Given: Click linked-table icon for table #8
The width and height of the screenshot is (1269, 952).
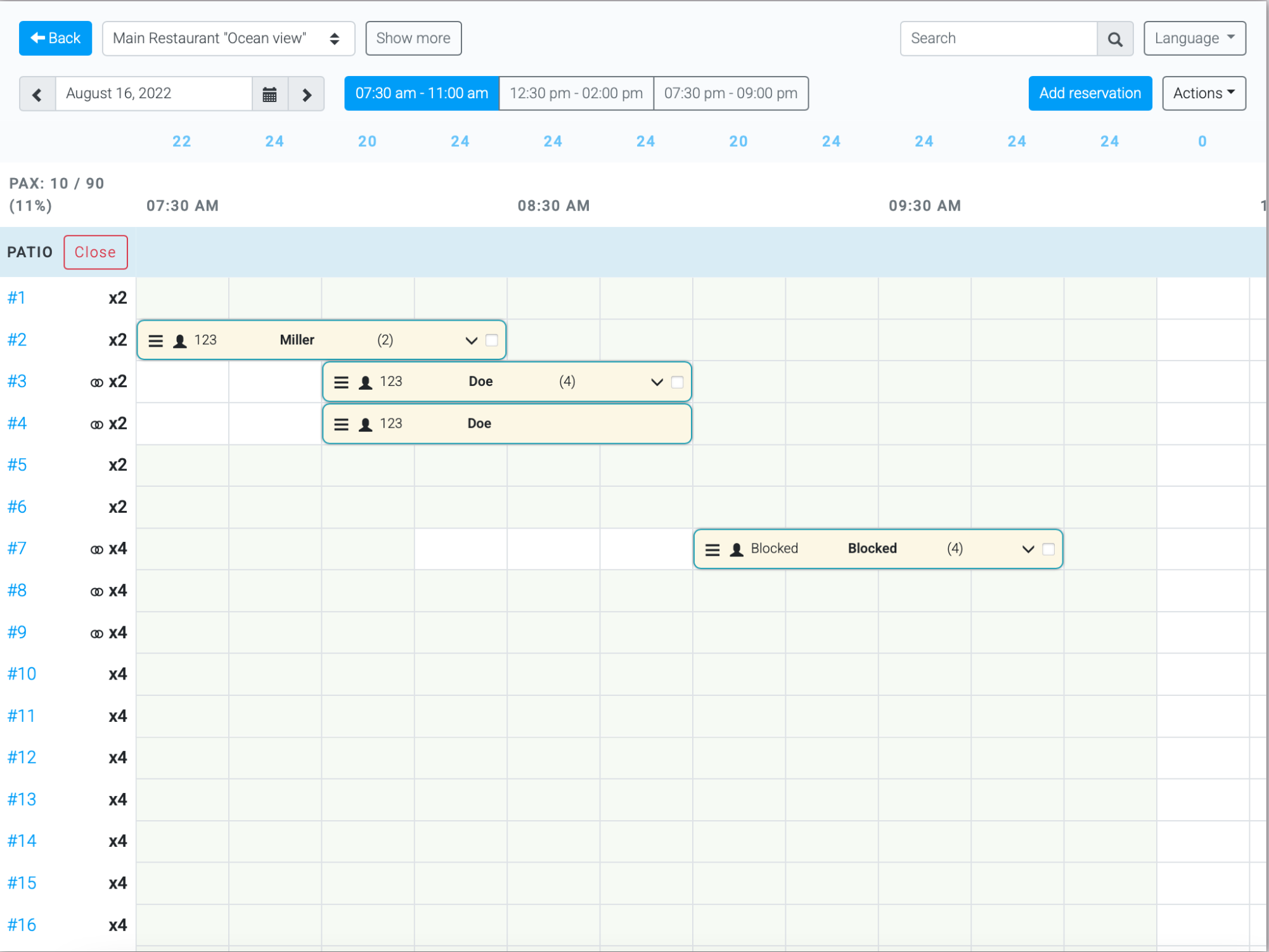Looking at the screenshot, I should [96, 591].
